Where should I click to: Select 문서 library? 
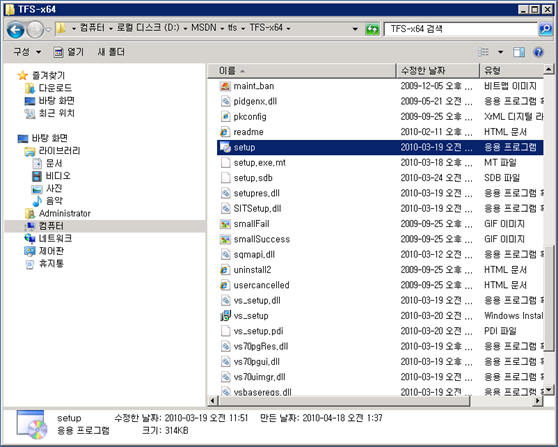pyautogui.click(x=54, y=163)
